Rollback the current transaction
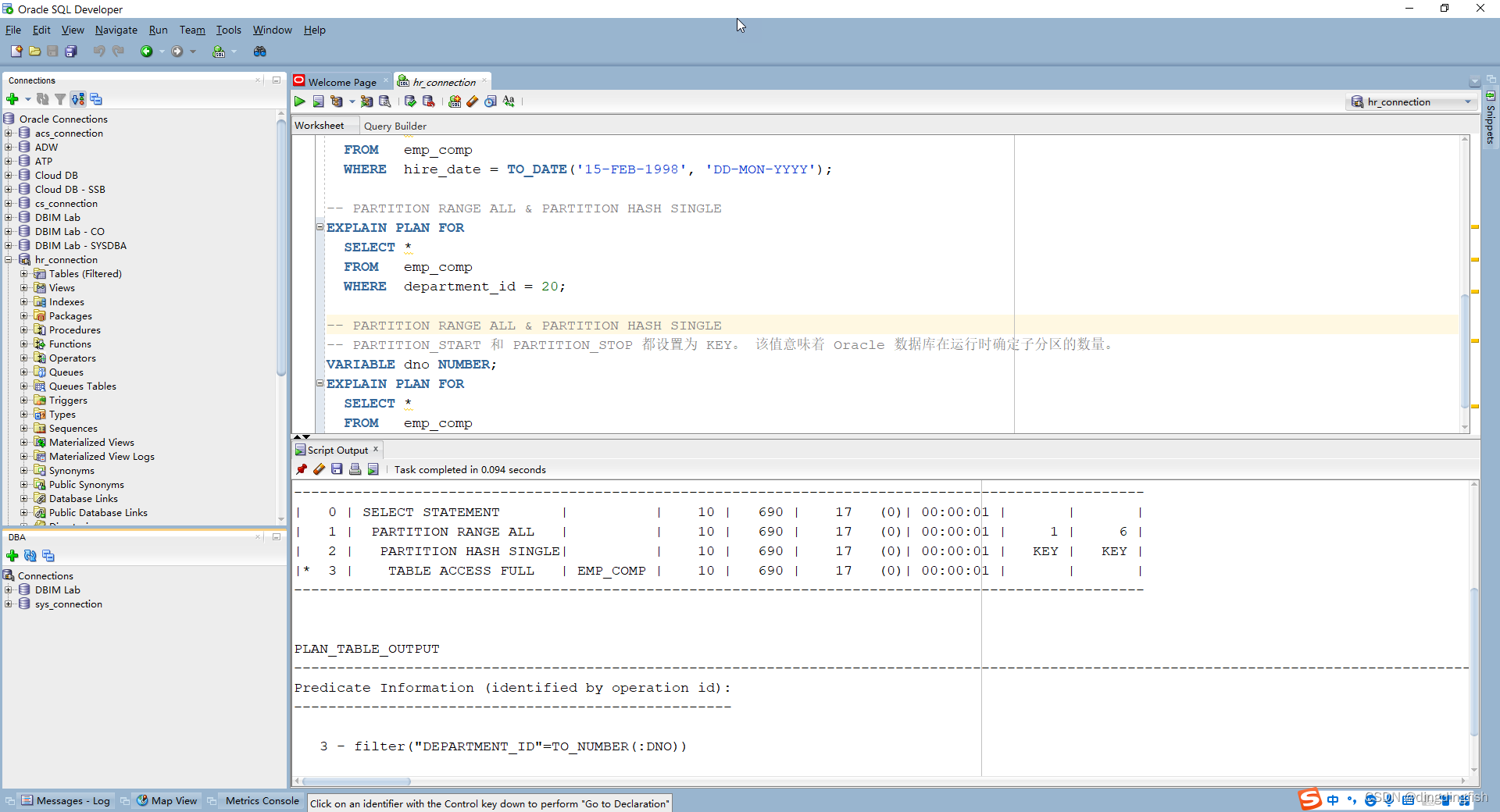The height and width of the screenshot is (812, 1500). click(x=428, y=101)
